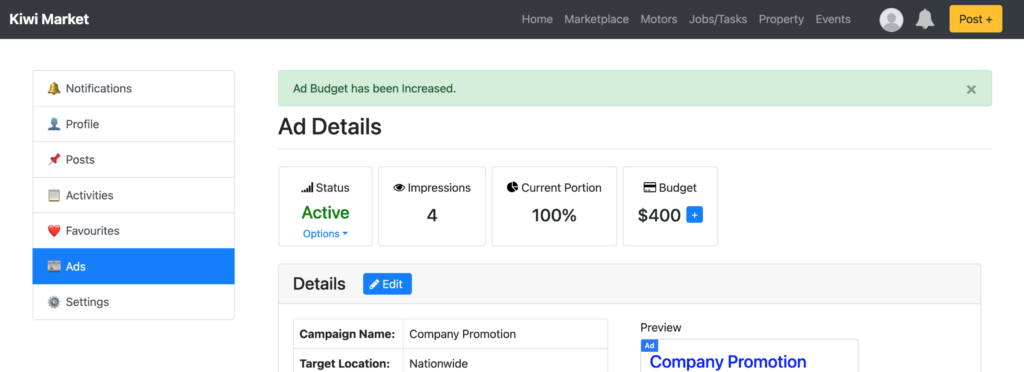Click the credit card Budget icon
This screenshot has height=372, width=1024.
click(x=650, y=188)
